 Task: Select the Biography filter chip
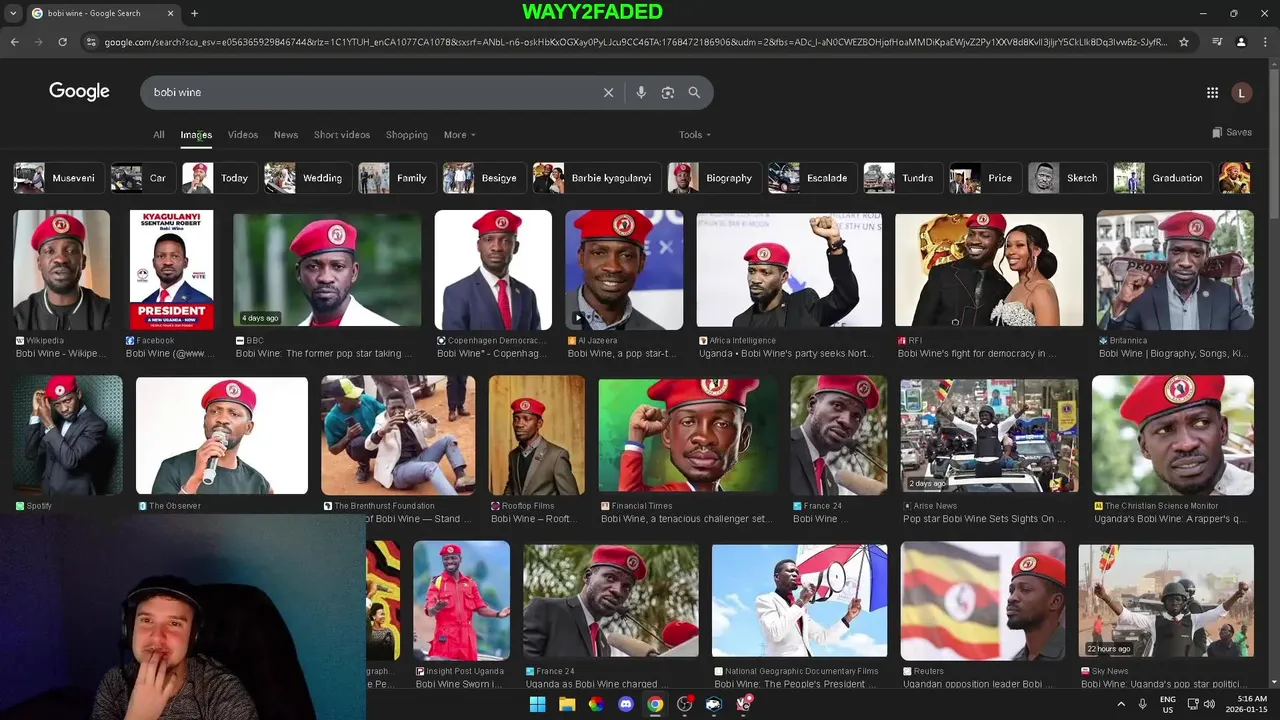click(x=714, y=178)
